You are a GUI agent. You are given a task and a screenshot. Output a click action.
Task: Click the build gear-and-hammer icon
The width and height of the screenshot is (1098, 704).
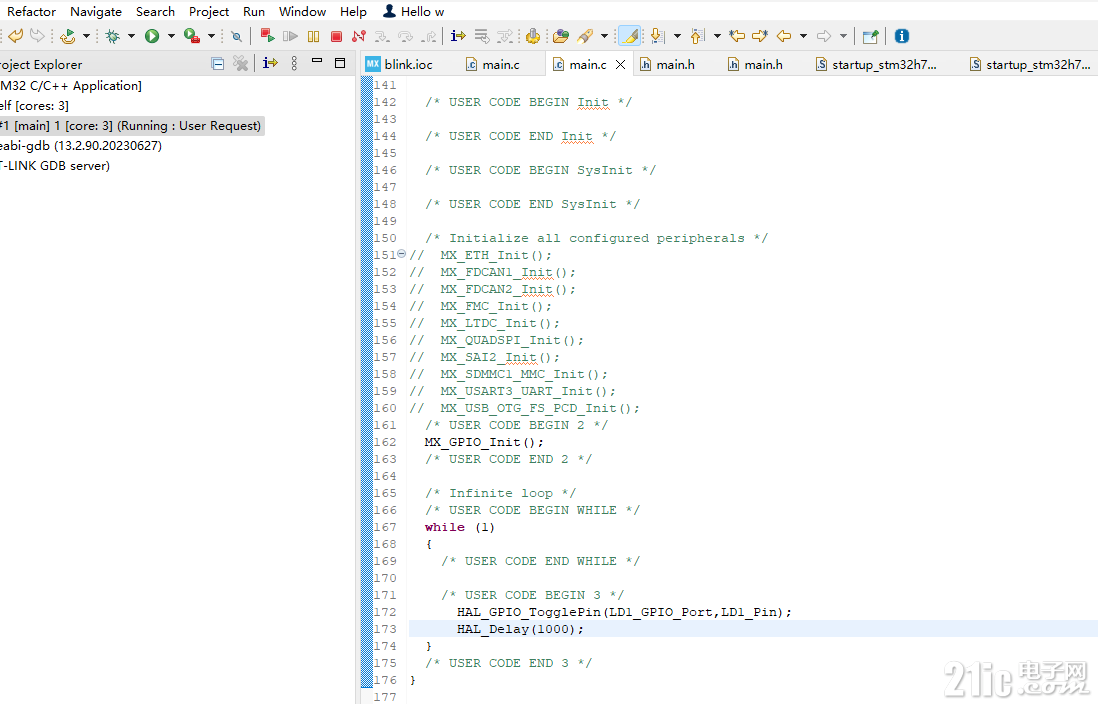pos(533,36)
